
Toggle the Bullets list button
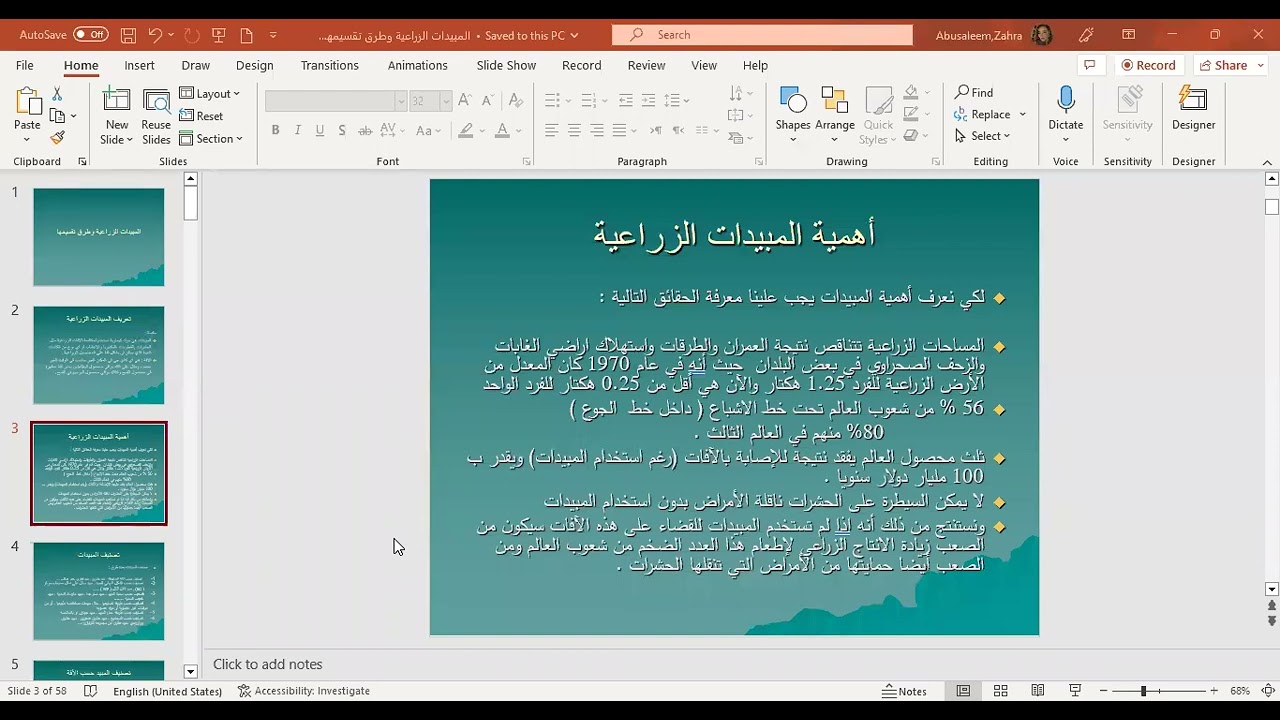coord(551,101)
